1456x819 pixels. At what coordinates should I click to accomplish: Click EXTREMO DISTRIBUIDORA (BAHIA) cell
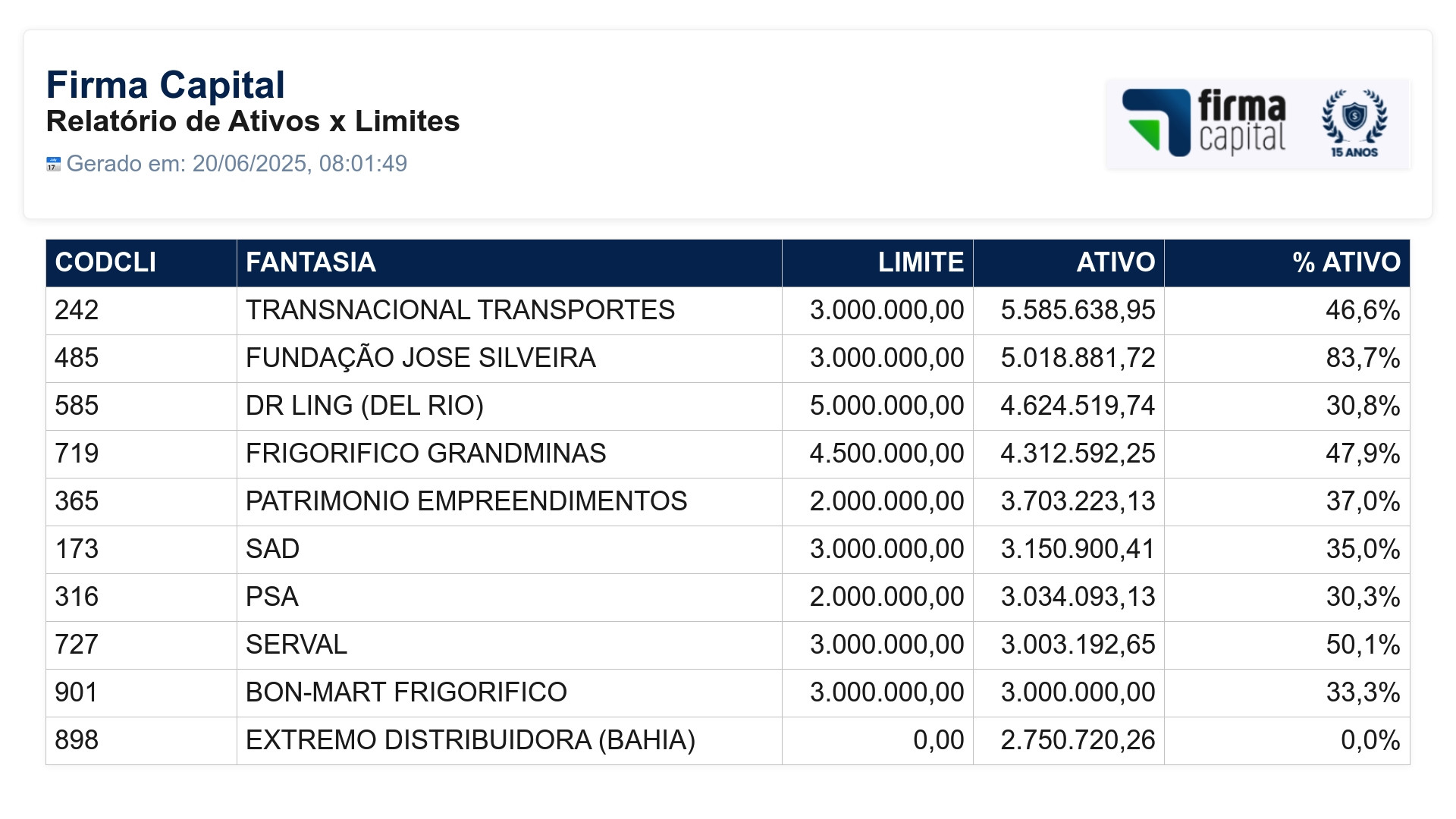(509, 740)
